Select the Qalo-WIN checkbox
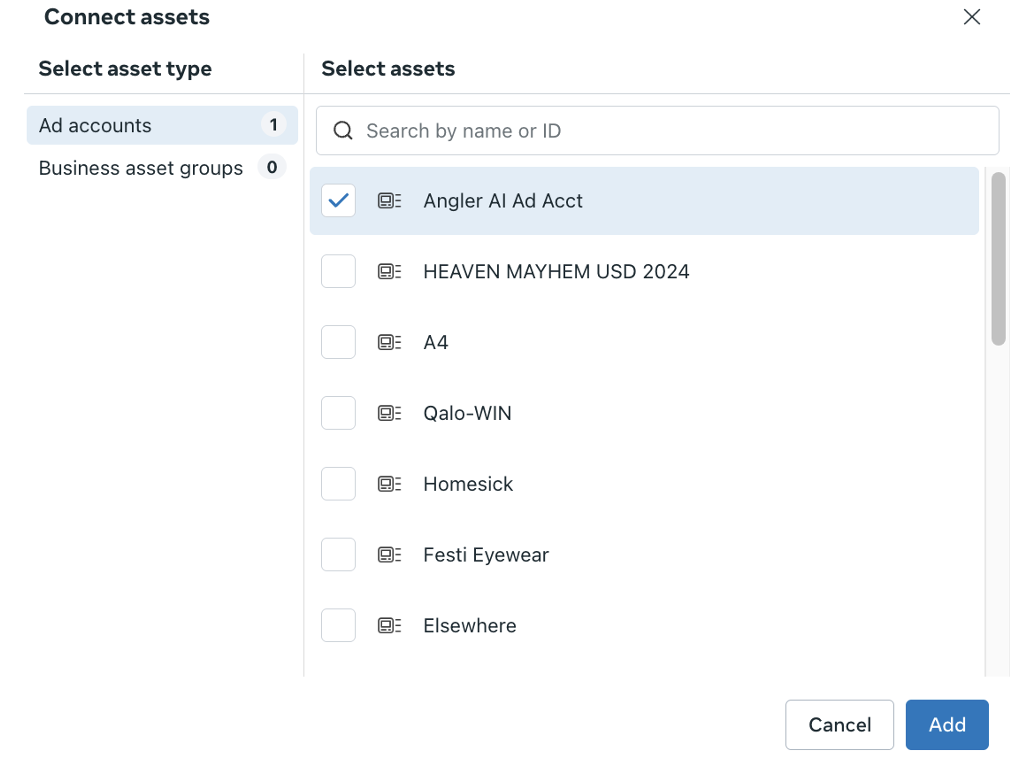Viewport: 1010px width, 766px height. (338, 413)
